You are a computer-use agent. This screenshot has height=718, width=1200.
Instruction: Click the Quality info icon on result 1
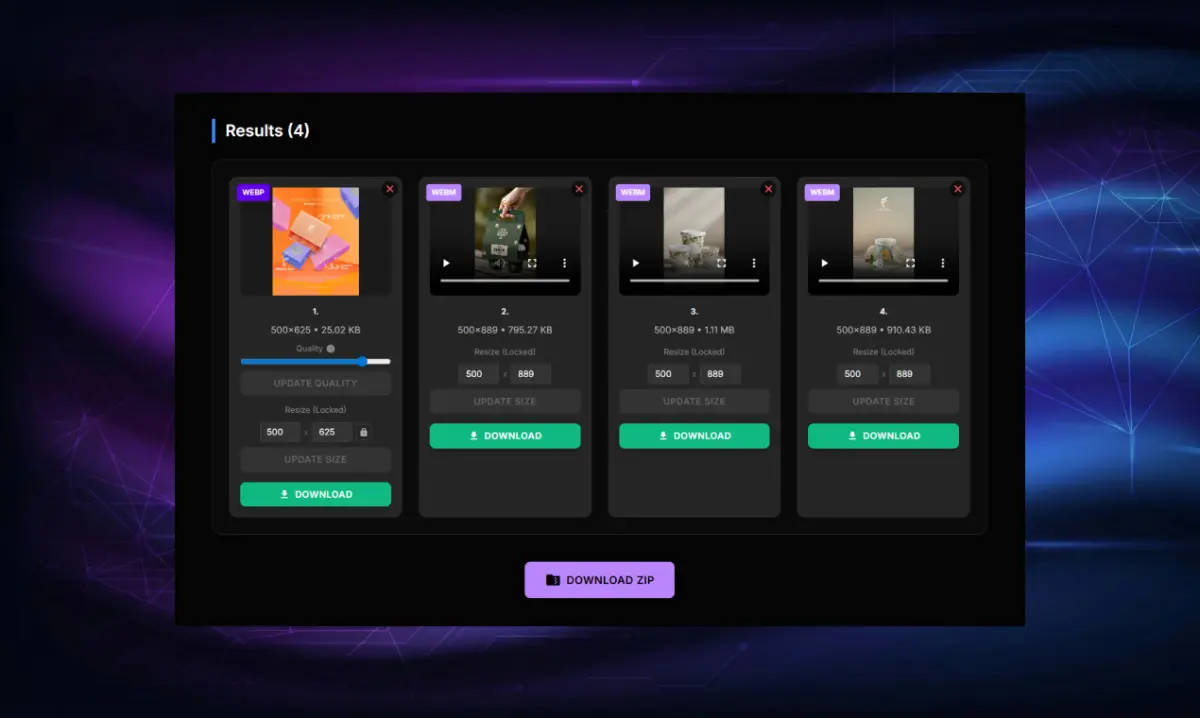pos(330,348)
